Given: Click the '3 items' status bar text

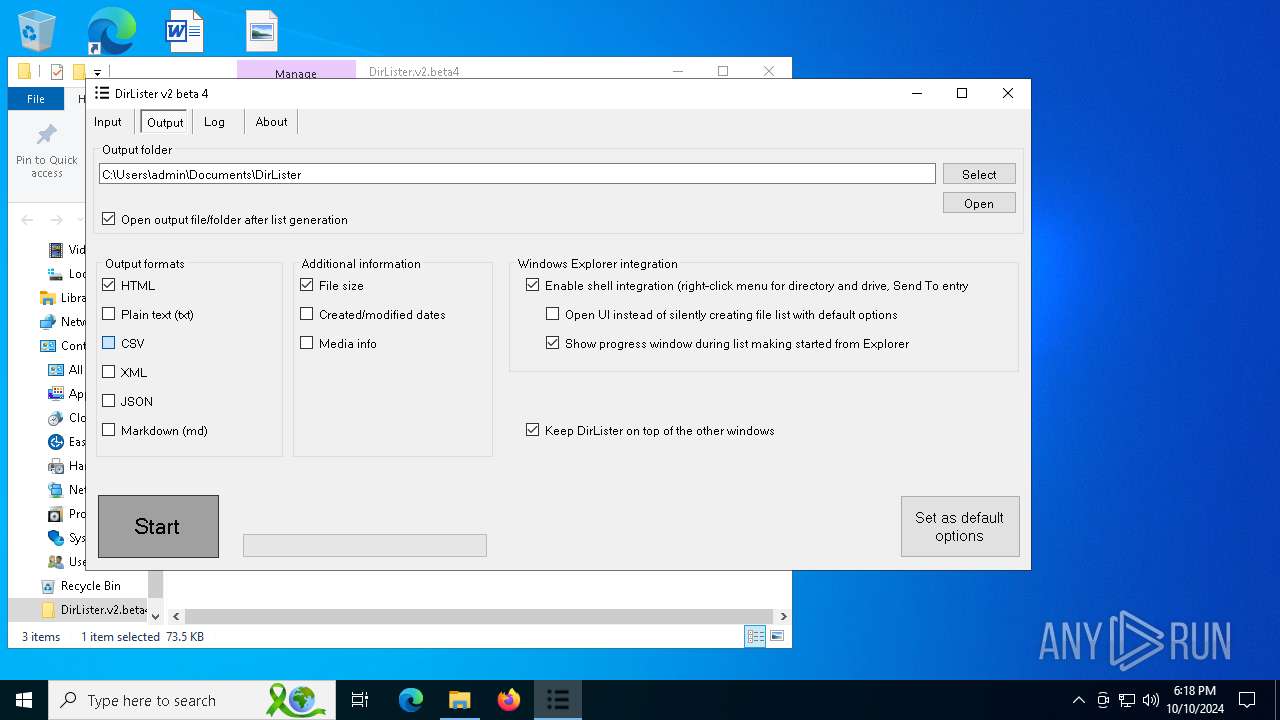Looking at the screenshot, I should [41, 637].
